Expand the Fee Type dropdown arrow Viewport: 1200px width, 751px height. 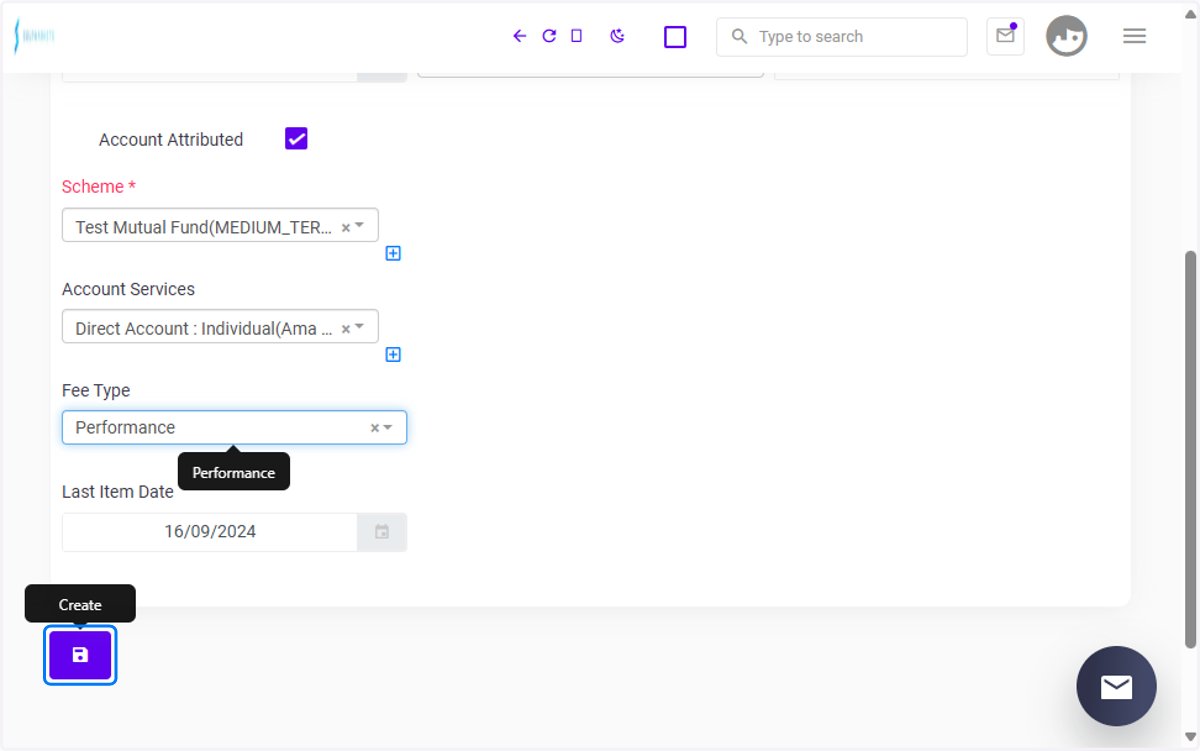[x=388, y=427]
